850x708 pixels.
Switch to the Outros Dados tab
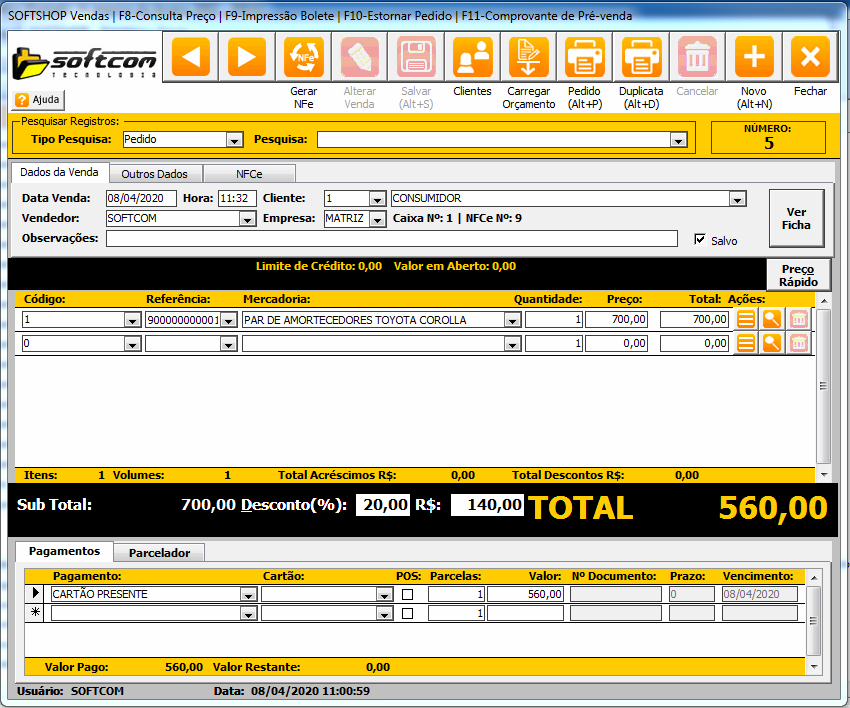155,174
